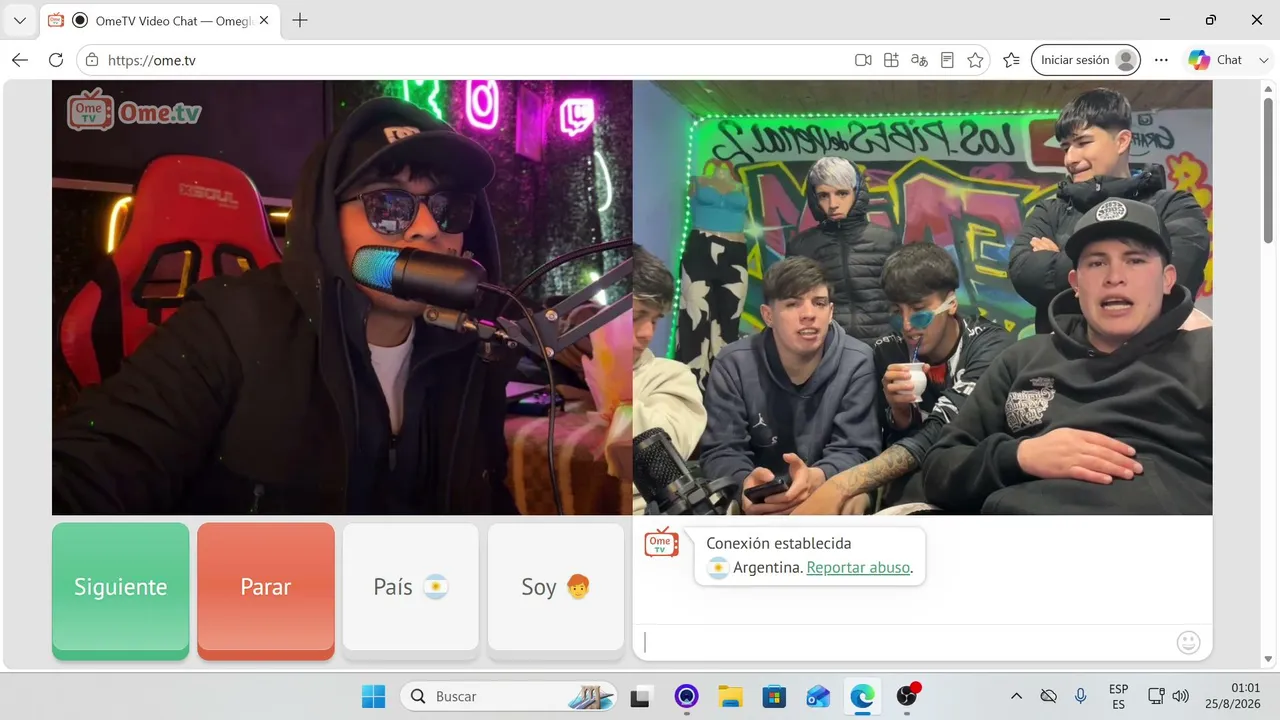Expand the arrow beside Copilot Chat
This screenshot has height=720, width=1280.
pos(1264,60)
